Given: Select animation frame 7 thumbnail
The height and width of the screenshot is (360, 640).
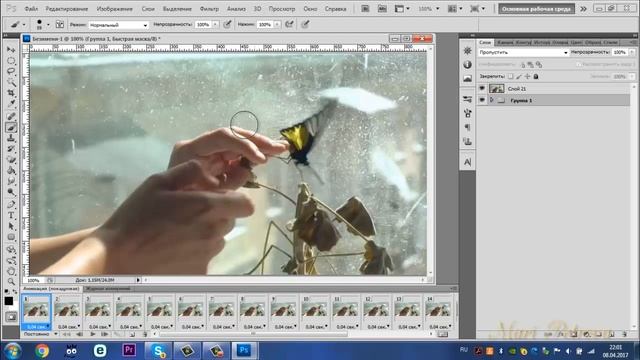Looking at the screenshot, I should (x=222, y=309).
